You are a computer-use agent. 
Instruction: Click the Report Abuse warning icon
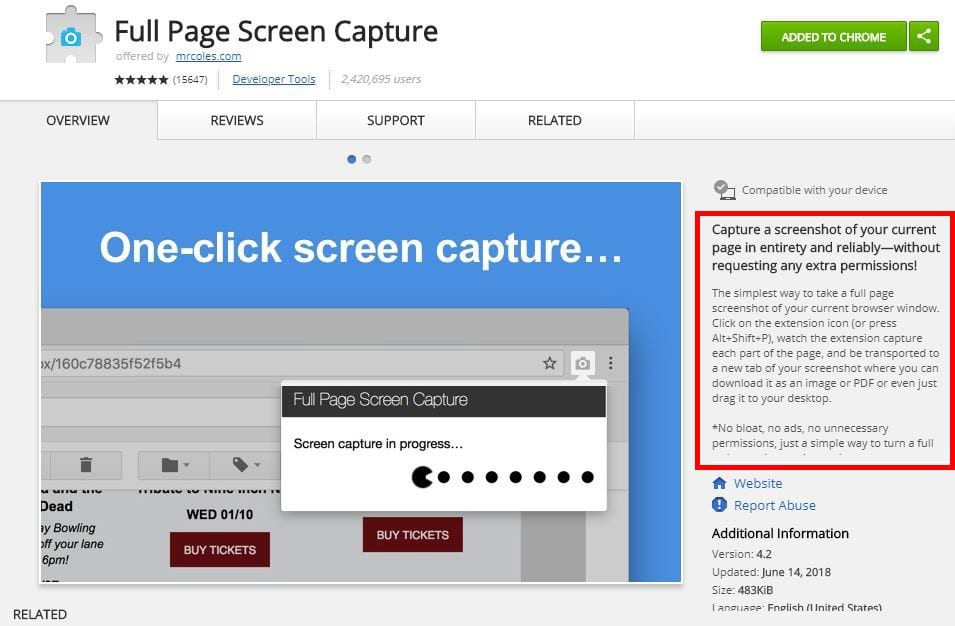tap(719, 505)
